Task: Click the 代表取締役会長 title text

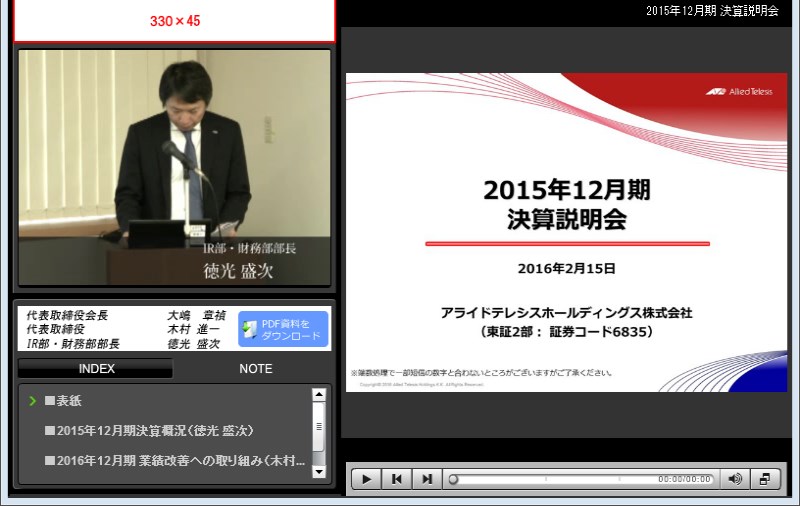Action: point(67,315)
